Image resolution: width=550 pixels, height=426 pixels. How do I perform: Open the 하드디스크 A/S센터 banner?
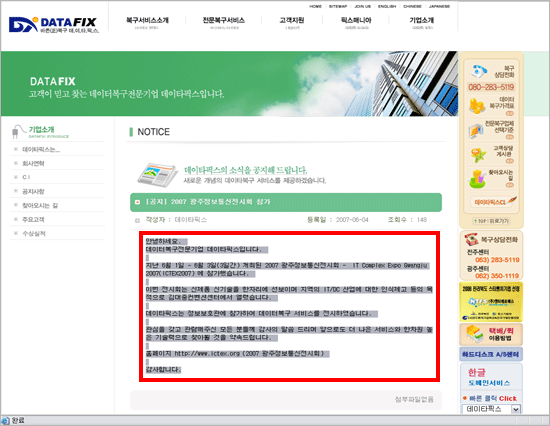491,354
